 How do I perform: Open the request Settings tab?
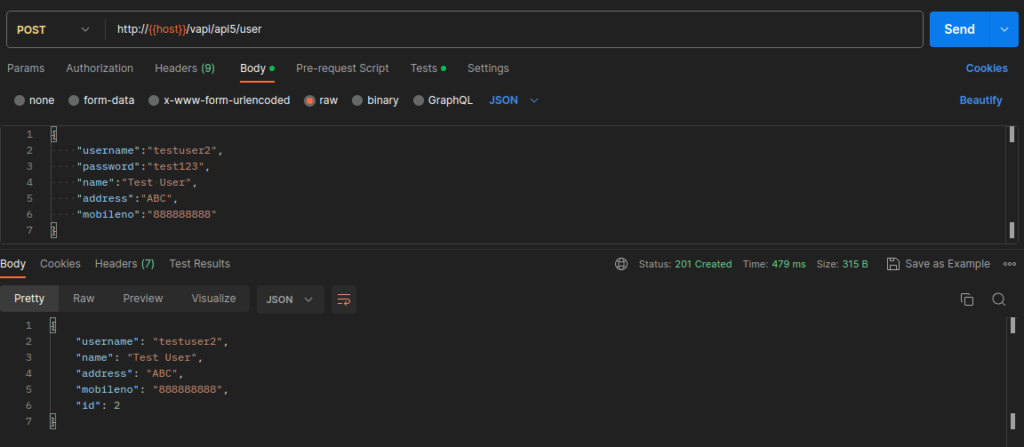click(x=488, y=68)
